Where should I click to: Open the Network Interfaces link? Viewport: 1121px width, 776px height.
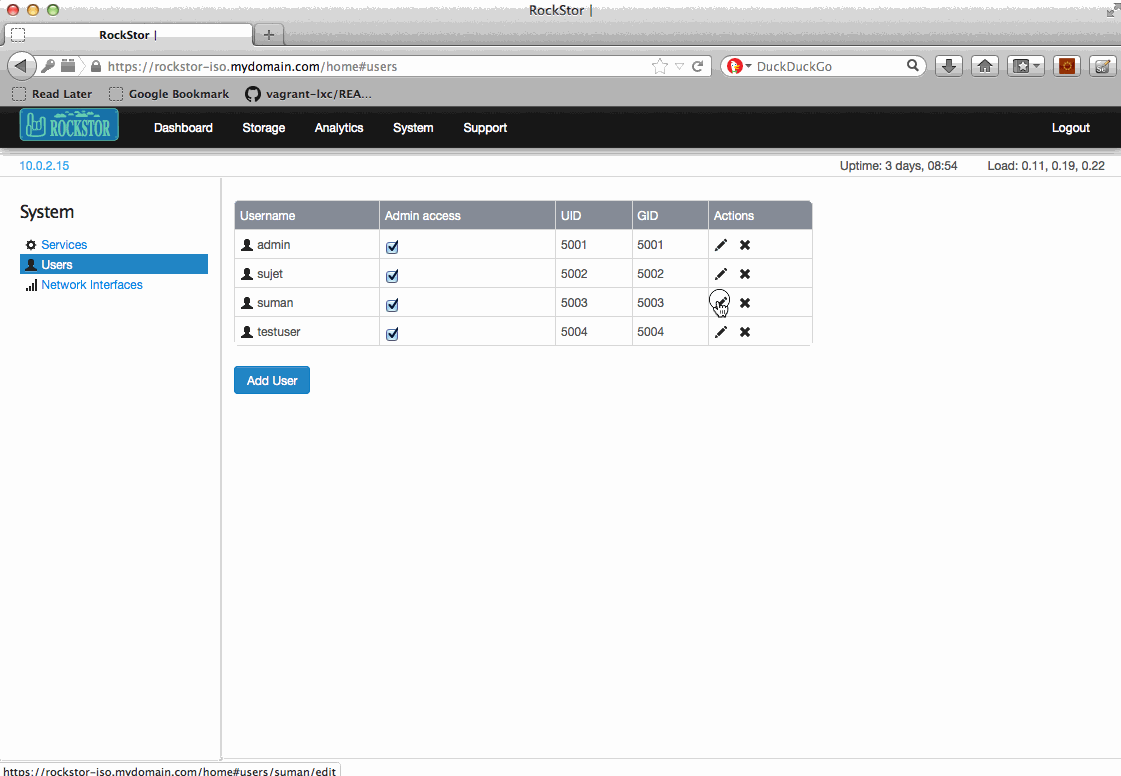point(92,285)
